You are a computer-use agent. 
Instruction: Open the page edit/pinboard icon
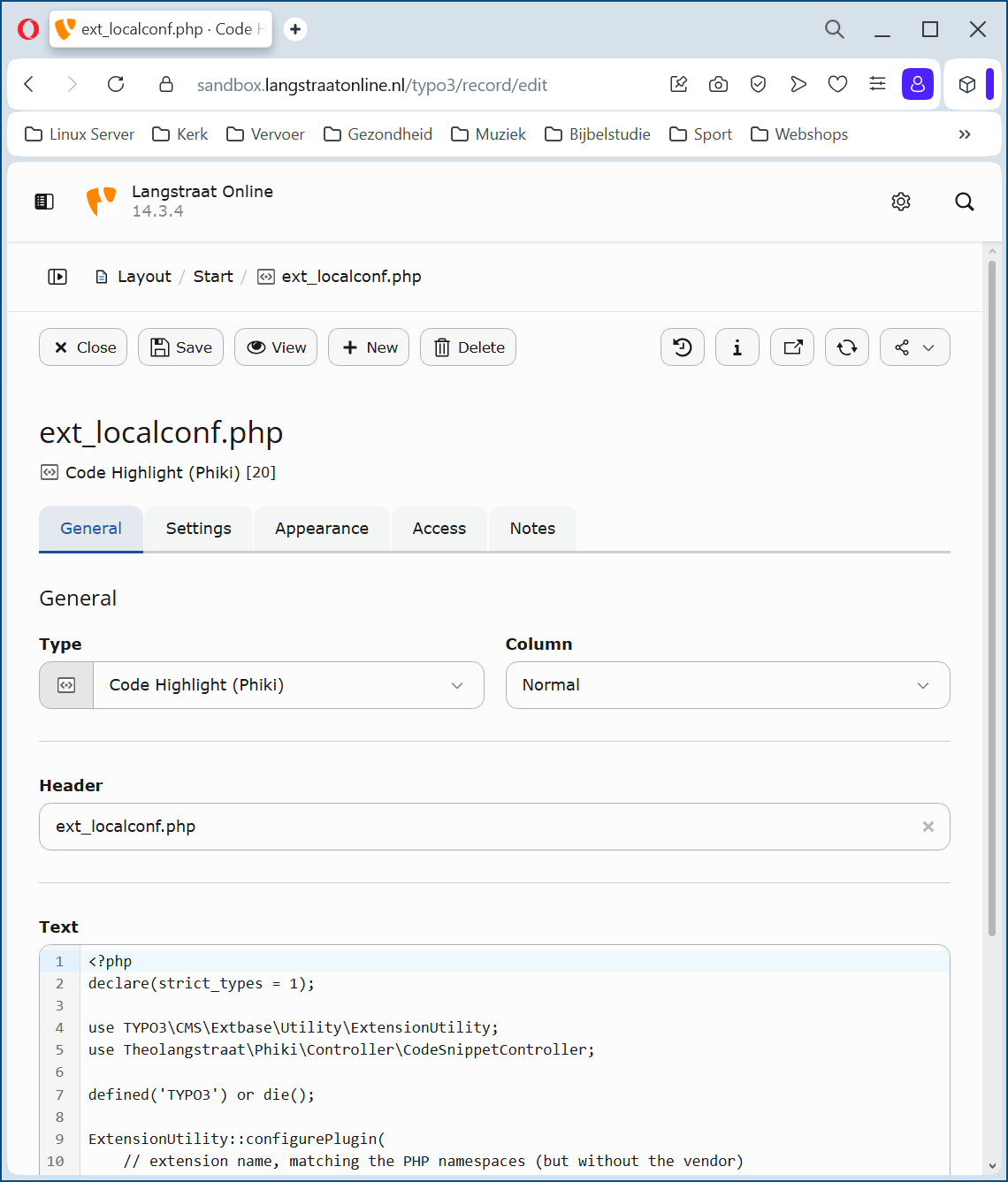679,84
